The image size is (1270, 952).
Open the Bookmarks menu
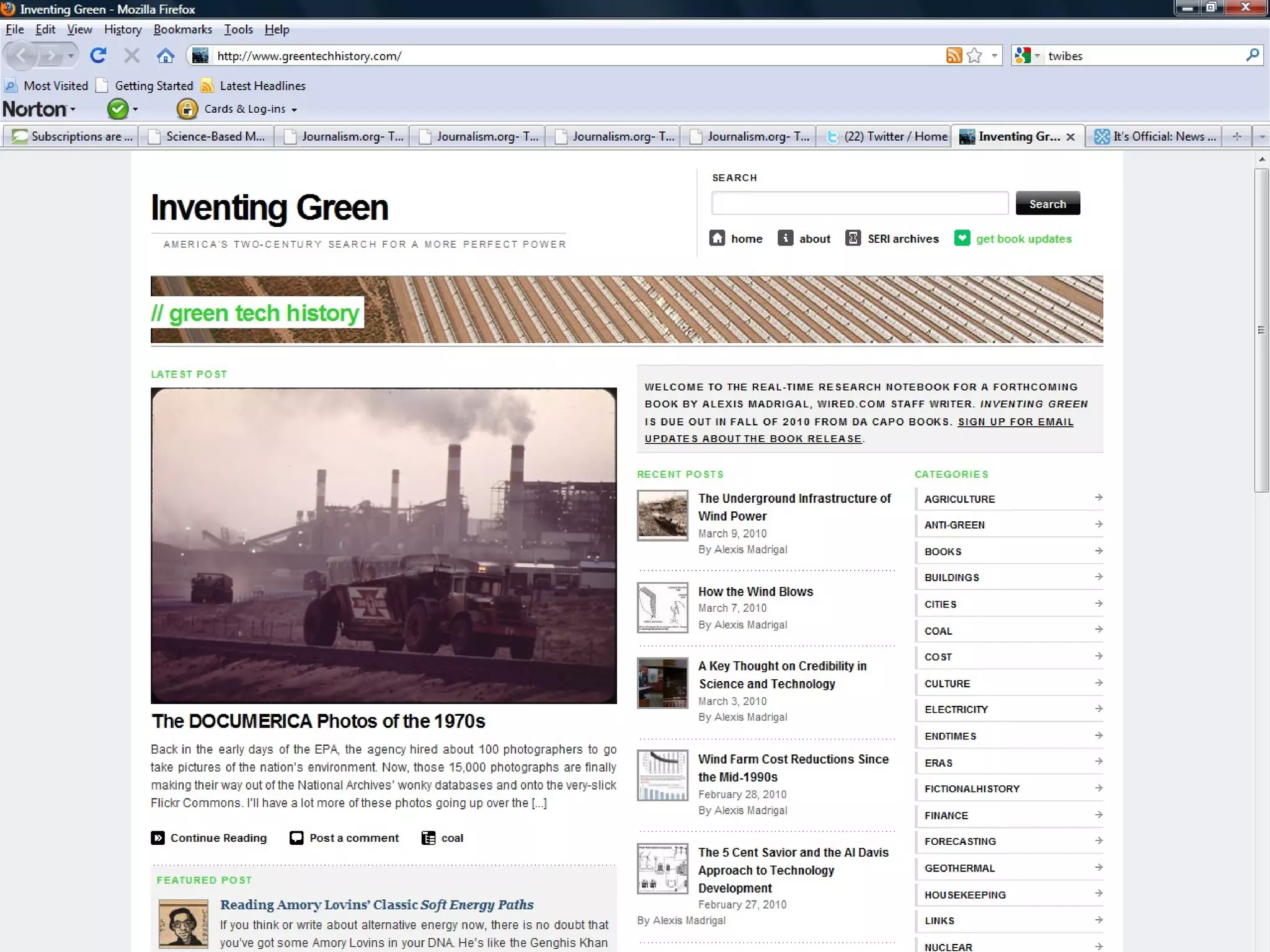[x=182, y=29]
